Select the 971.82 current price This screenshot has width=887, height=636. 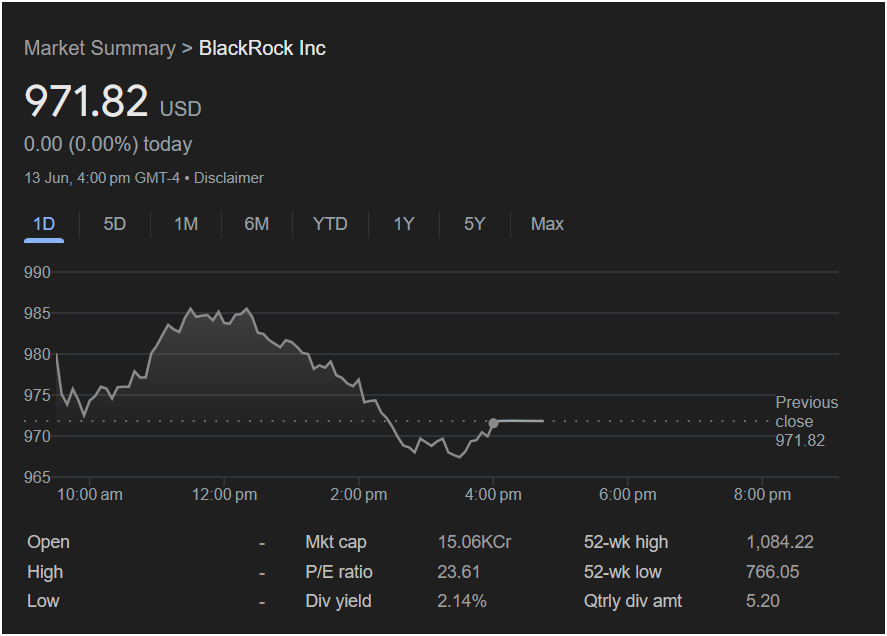tap(86, 101)
